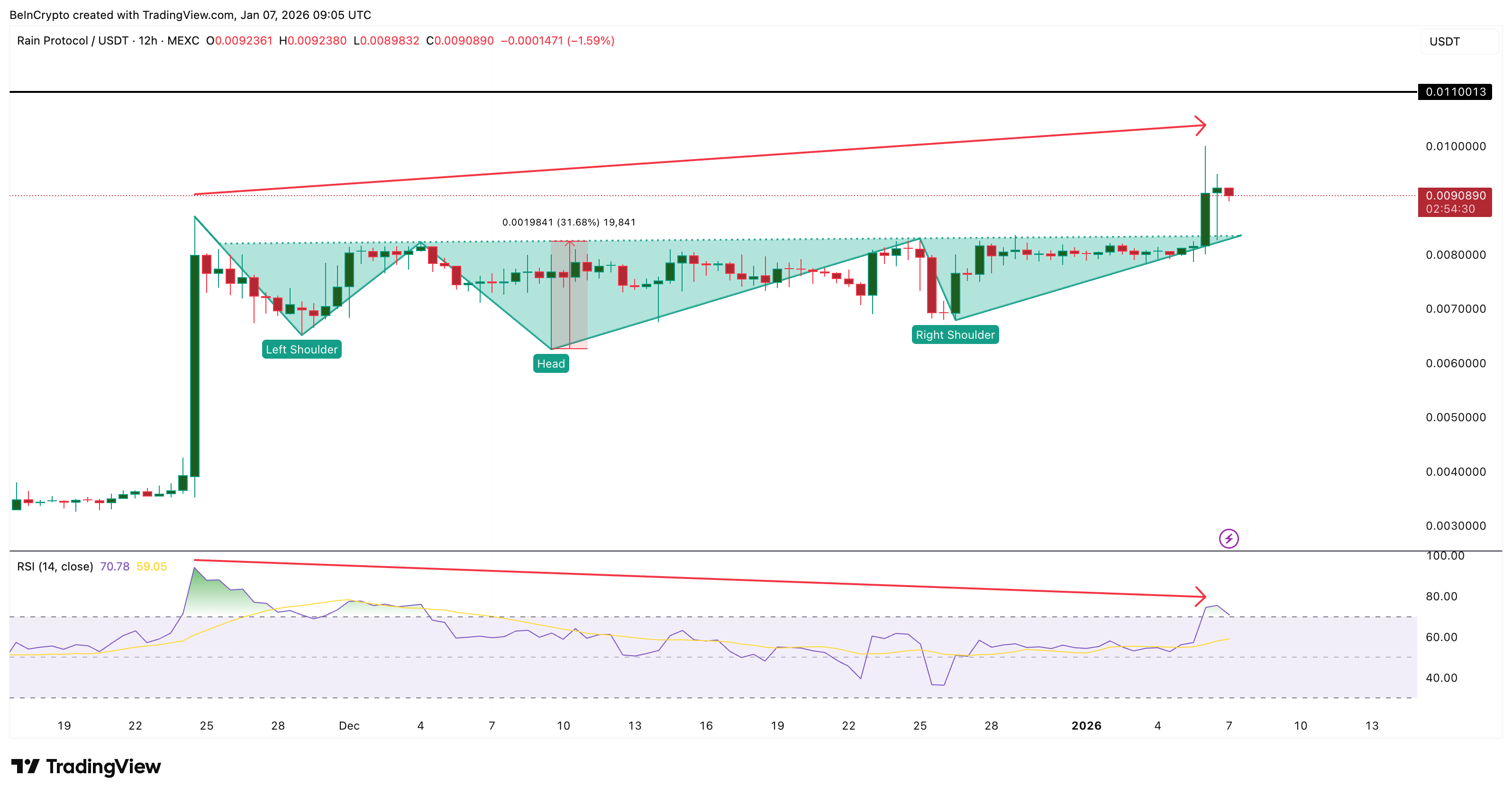Select the RSI (14, close) indicator label
1512x795 pixels.
click(x=54, y=566)
